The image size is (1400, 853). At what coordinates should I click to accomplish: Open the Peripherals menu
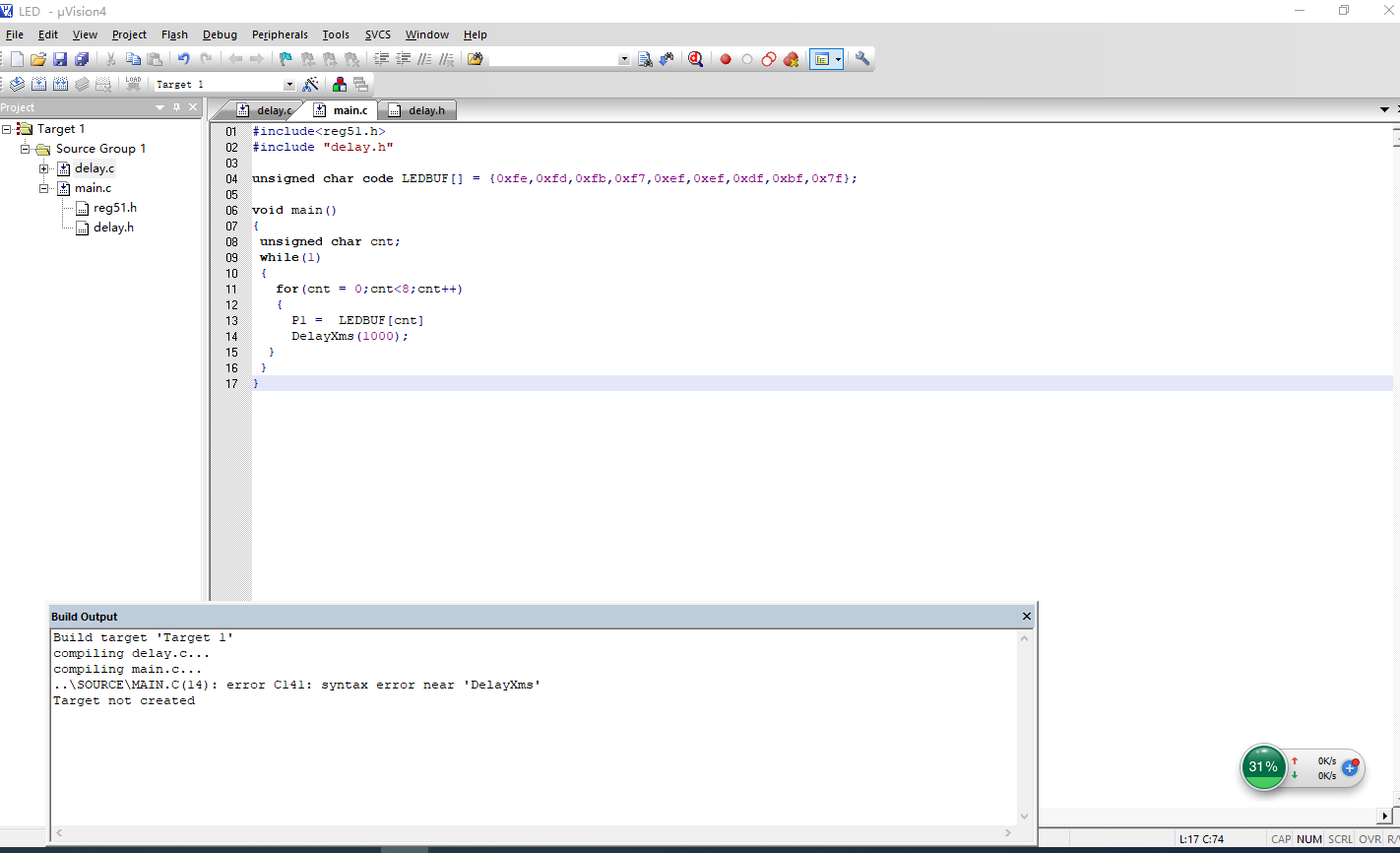point(280,34)
